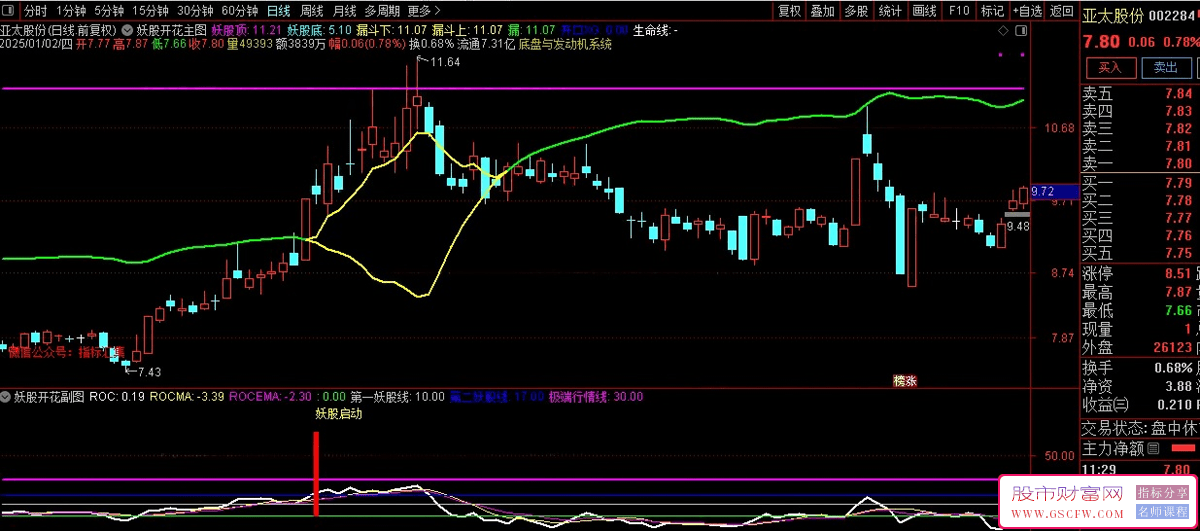Select the 1分钟 period
The height and width of the screenshot is (531, 1200).
coord(71,11)
